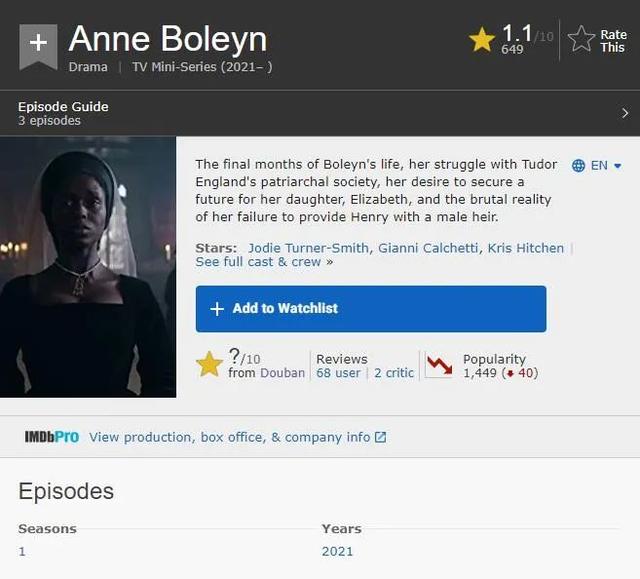The image size is (640, 579).
Task: Click the popularity downward trend icon
Action: (x=439, y=366)
